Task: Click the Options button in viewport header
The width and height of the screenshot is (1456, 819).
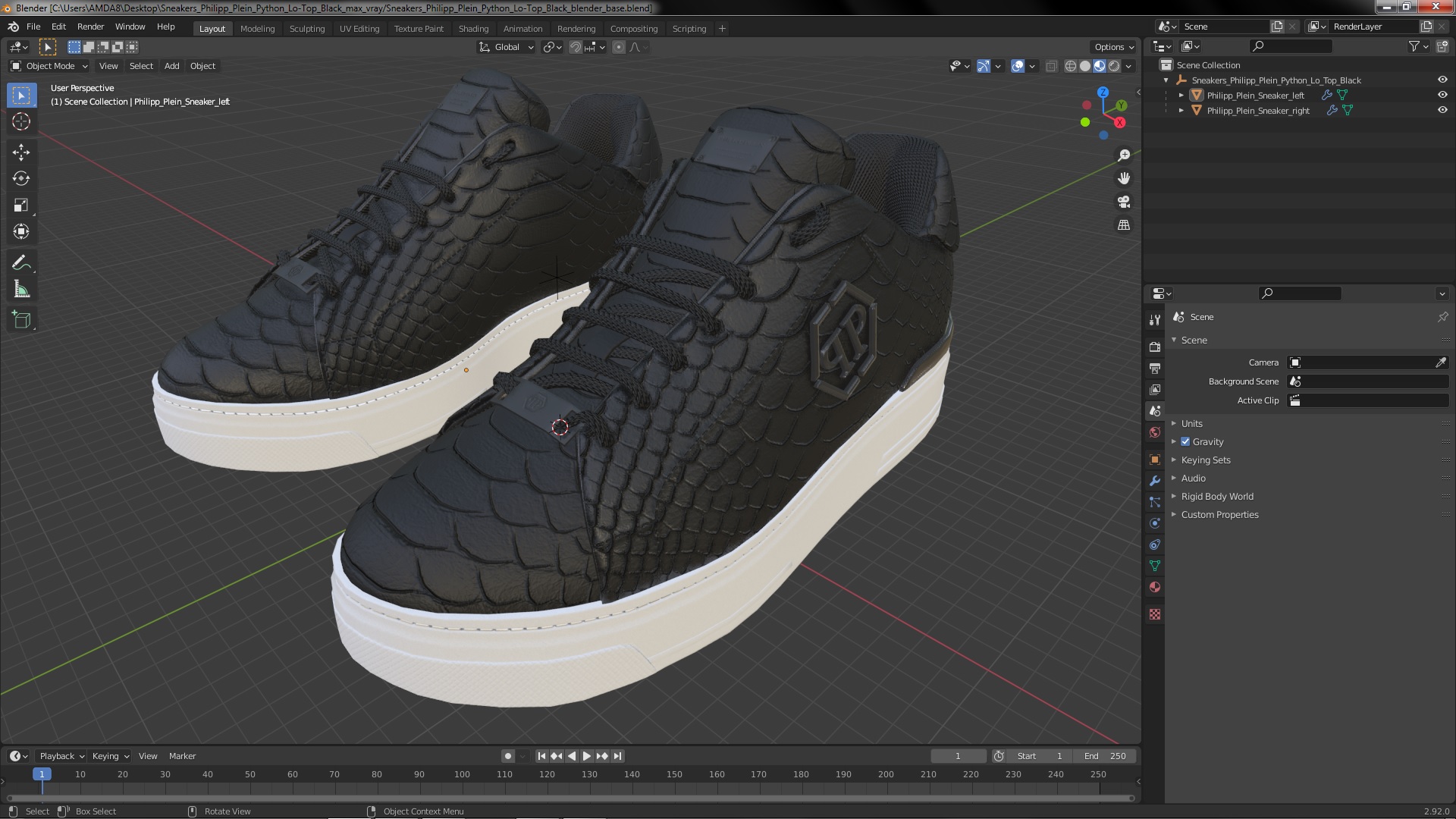Action: click(1113, 47)
